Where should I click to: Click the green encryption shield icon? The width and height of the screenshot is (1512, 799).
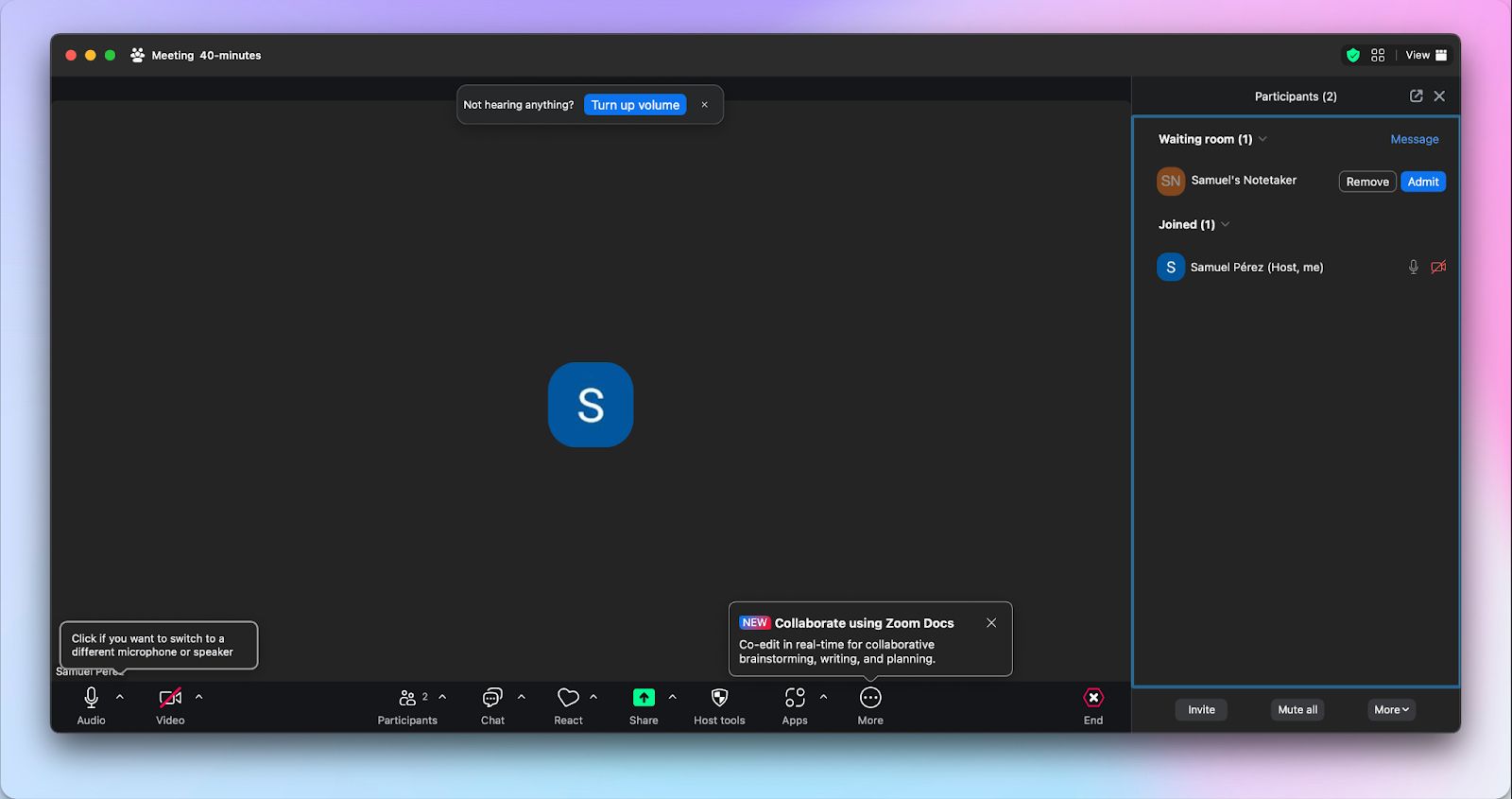coord(1353,55)
